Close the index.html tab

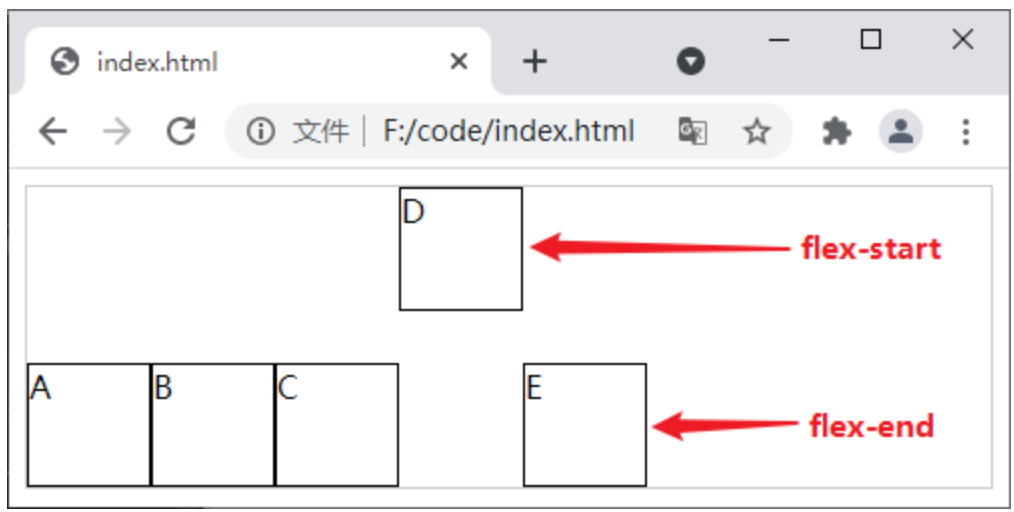[459, 62]
